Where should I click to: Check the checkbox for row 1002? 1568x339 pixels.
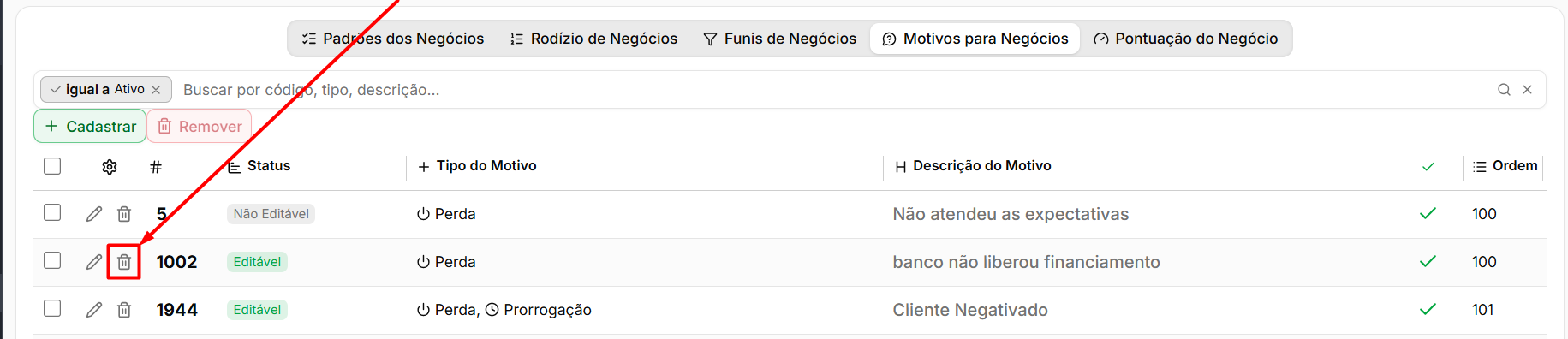point(52,260)
